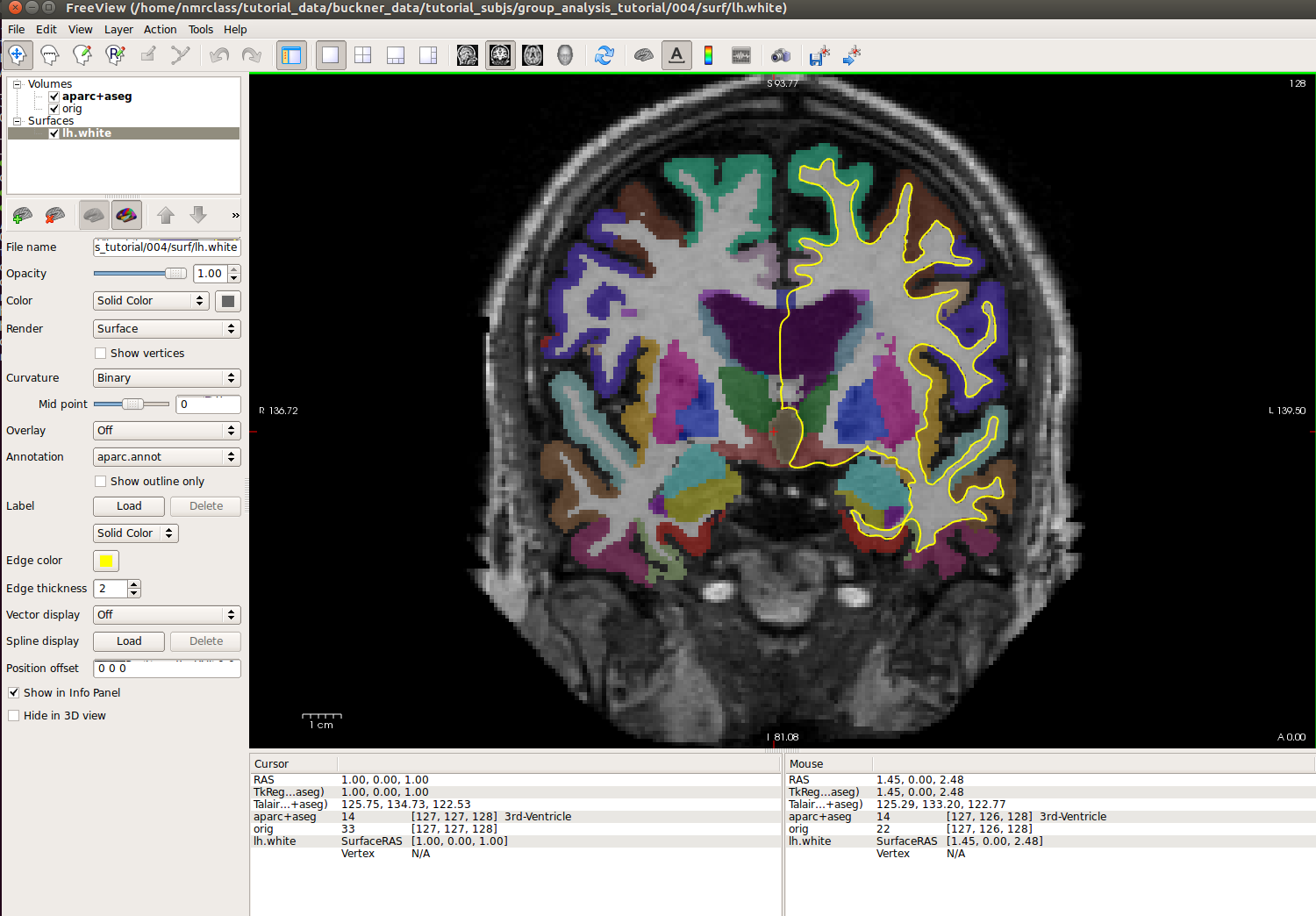Viewport: 1316px width, 916px height.
Task: Open the Tools menu
Action: pos(200,29)
